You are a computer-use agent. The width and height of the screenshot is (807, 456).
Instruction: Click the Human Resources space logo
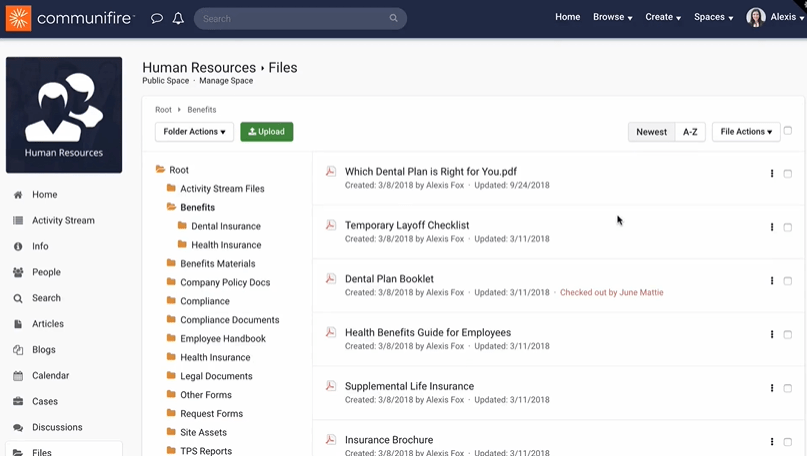click(64, 114)
